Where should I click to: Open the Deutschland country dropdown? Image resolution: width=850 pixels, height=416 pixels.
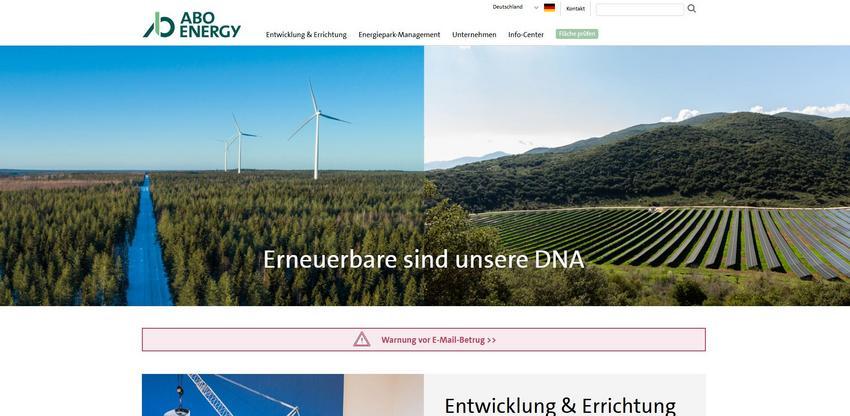coord(515,8)
